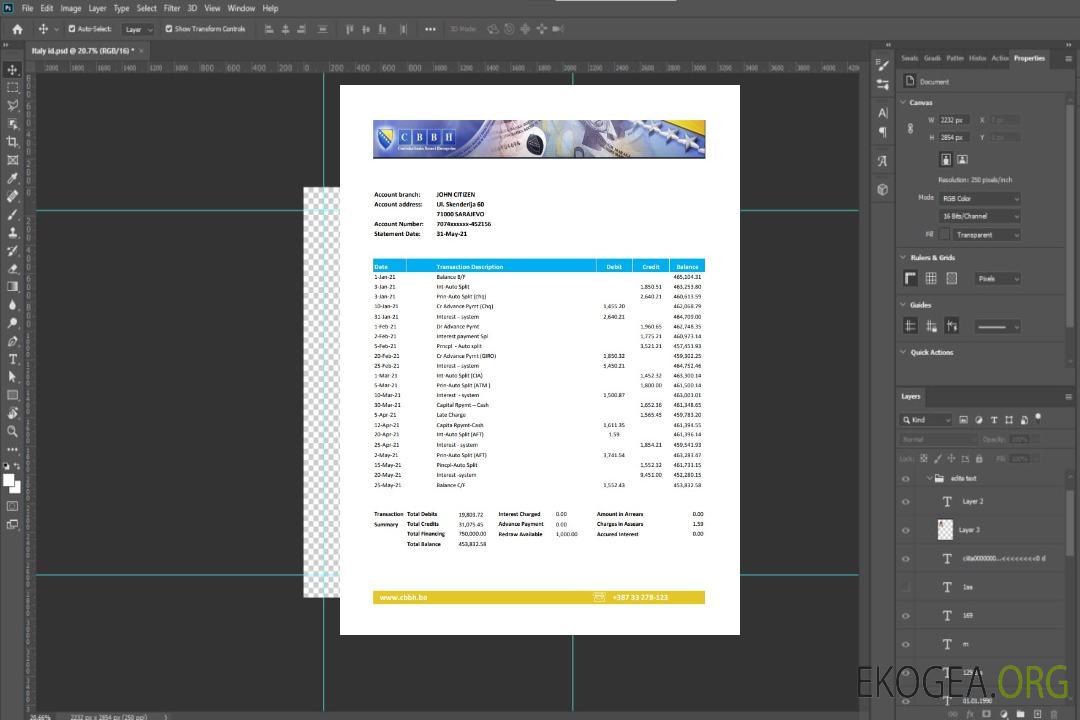The width and height of the screenshot is (1080, 720).
Task: Open the Glyphs panel icon
Action: tap(882, 161)
